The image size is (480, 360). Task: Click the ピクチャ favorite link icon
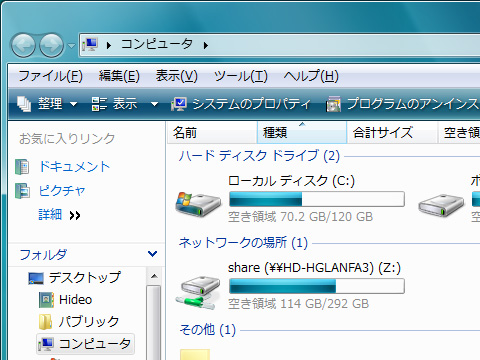pyautogui.click(x=22, y=191)
